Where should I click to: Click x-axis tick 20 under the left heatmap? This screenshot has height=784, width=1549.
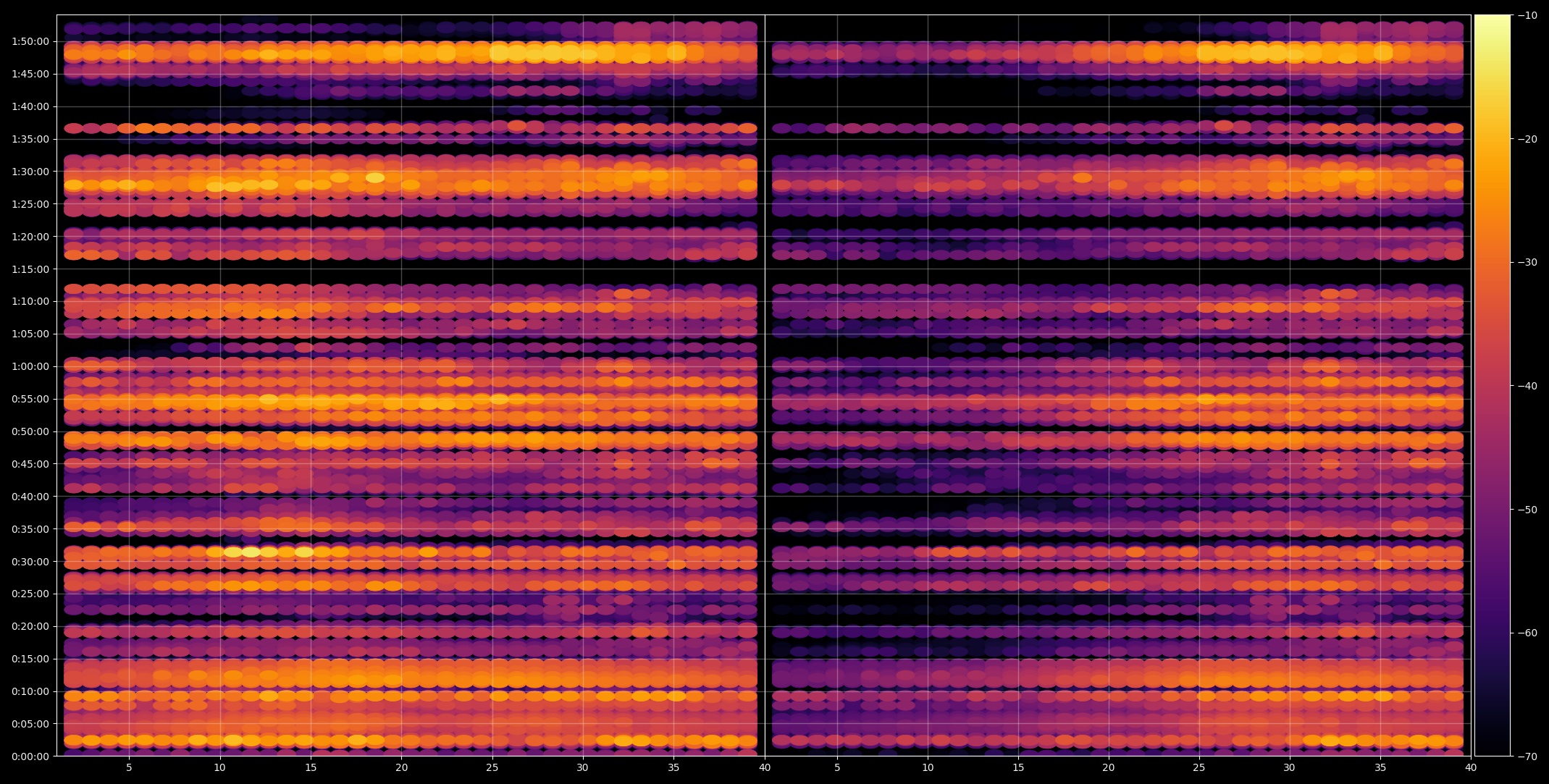click(401, 768)
